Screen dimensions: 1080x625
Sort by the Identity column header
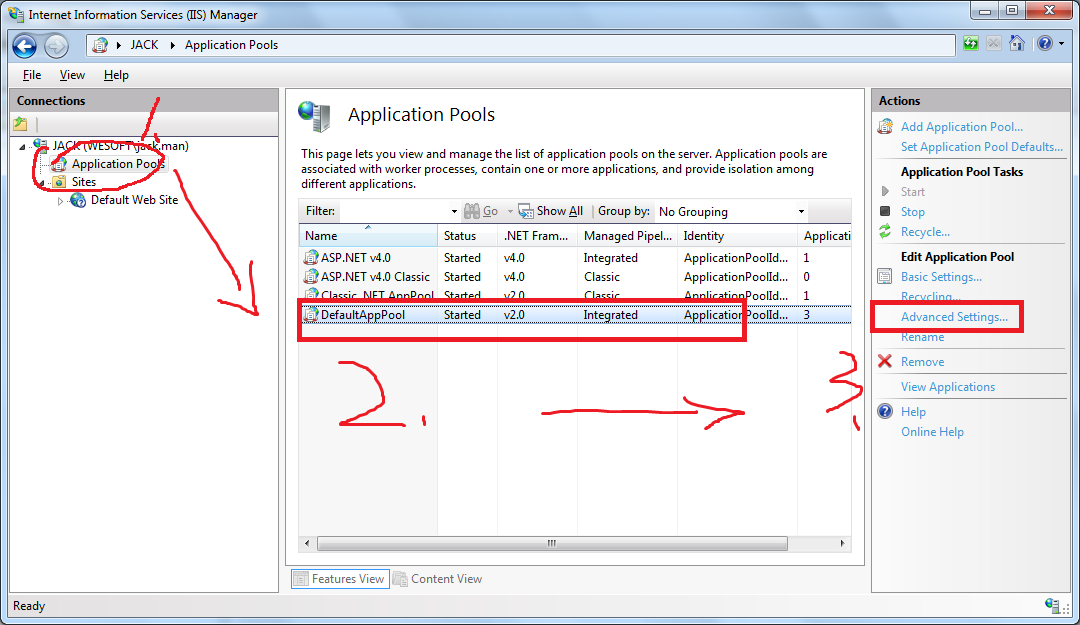(x=736, y=236)
